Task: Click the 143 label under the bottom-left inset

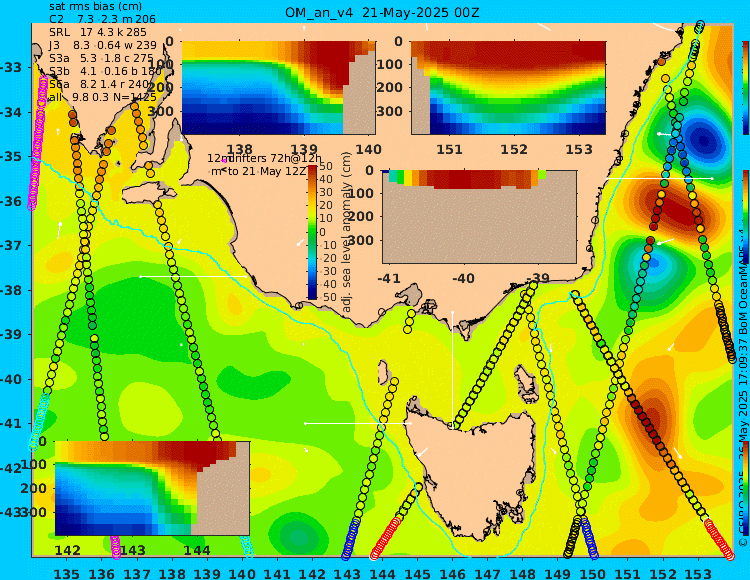Action: (132, 550)
